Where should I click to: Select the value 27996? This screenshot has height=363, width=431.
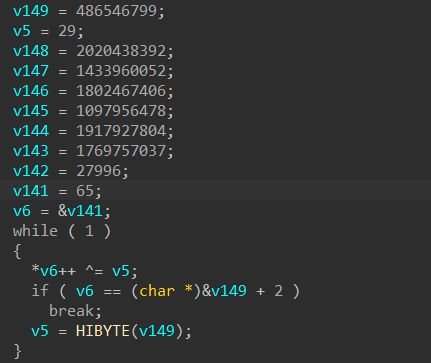[x=98, y=171]
